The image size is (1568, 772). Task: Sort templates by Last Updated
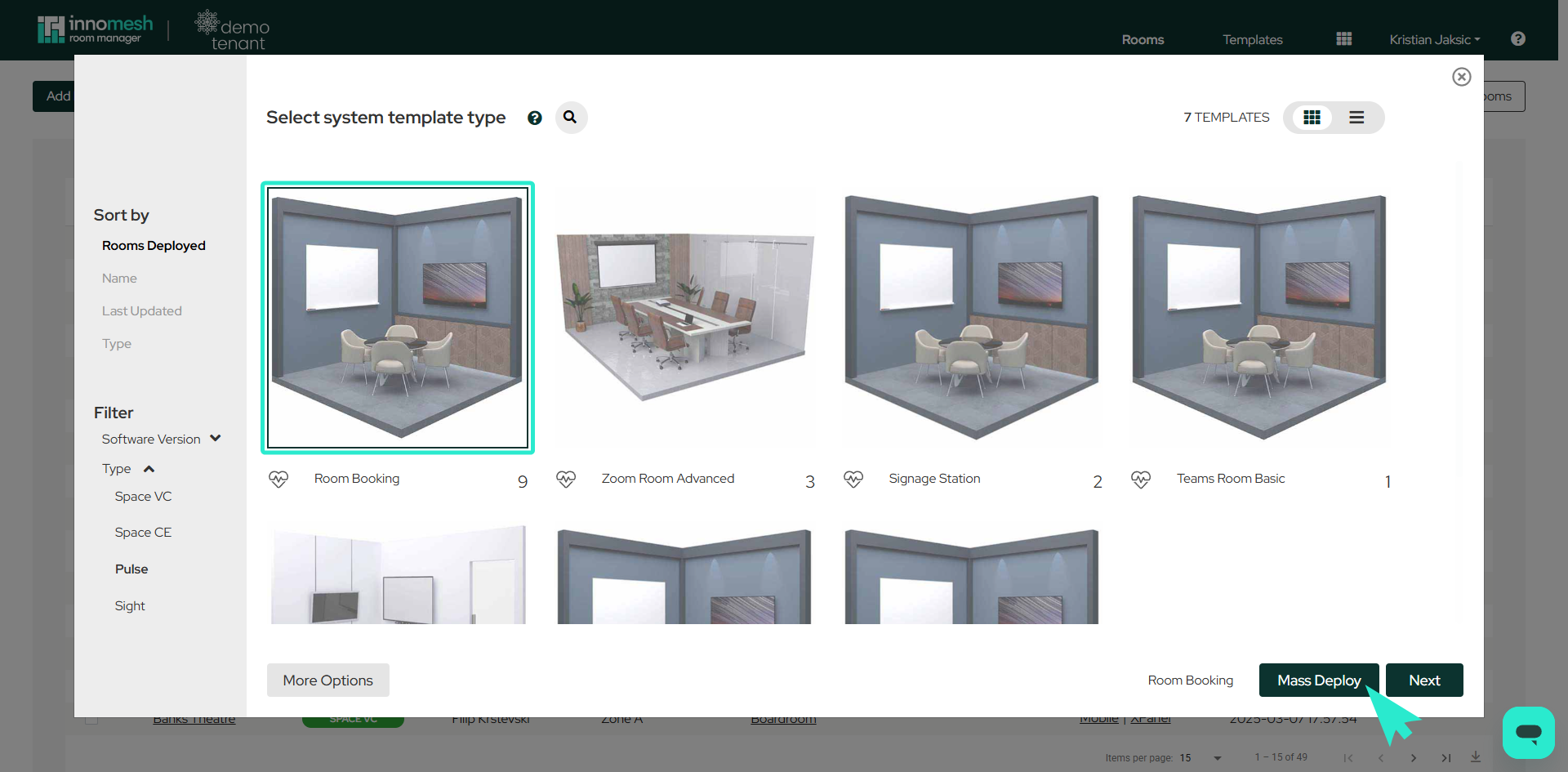point(142,311)
